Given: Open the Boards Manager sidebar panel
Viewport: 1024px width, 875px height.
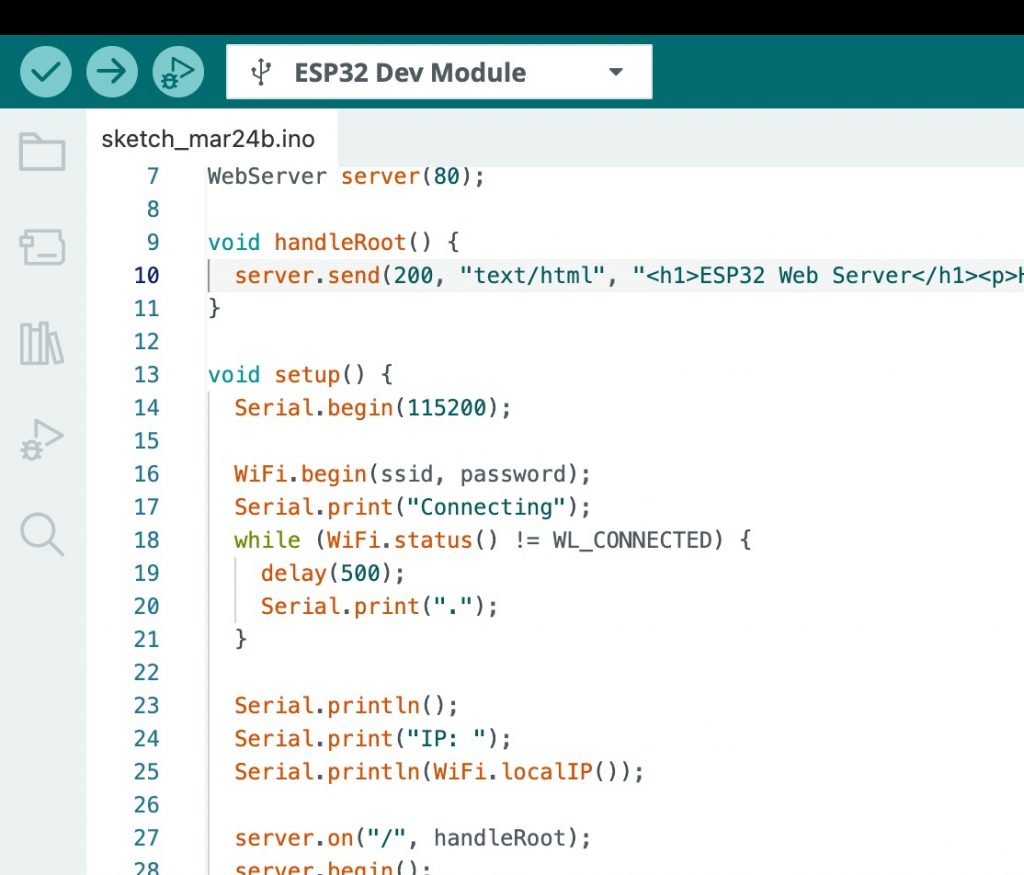Looking at the screenshot, I should [x=42, y=247].
